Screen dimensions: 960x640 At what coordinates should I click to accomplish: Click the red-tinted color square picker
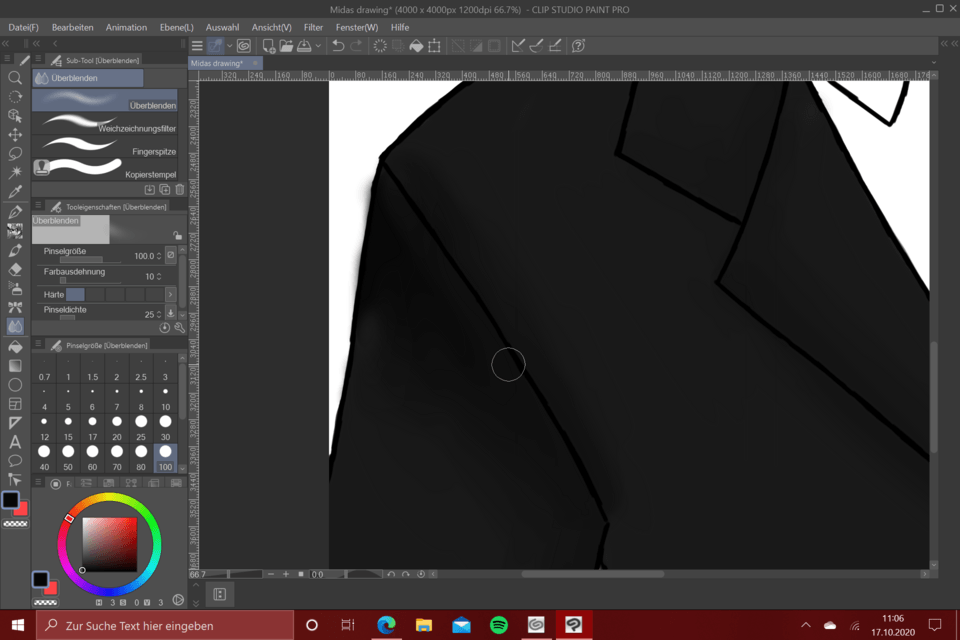(108, 542)
